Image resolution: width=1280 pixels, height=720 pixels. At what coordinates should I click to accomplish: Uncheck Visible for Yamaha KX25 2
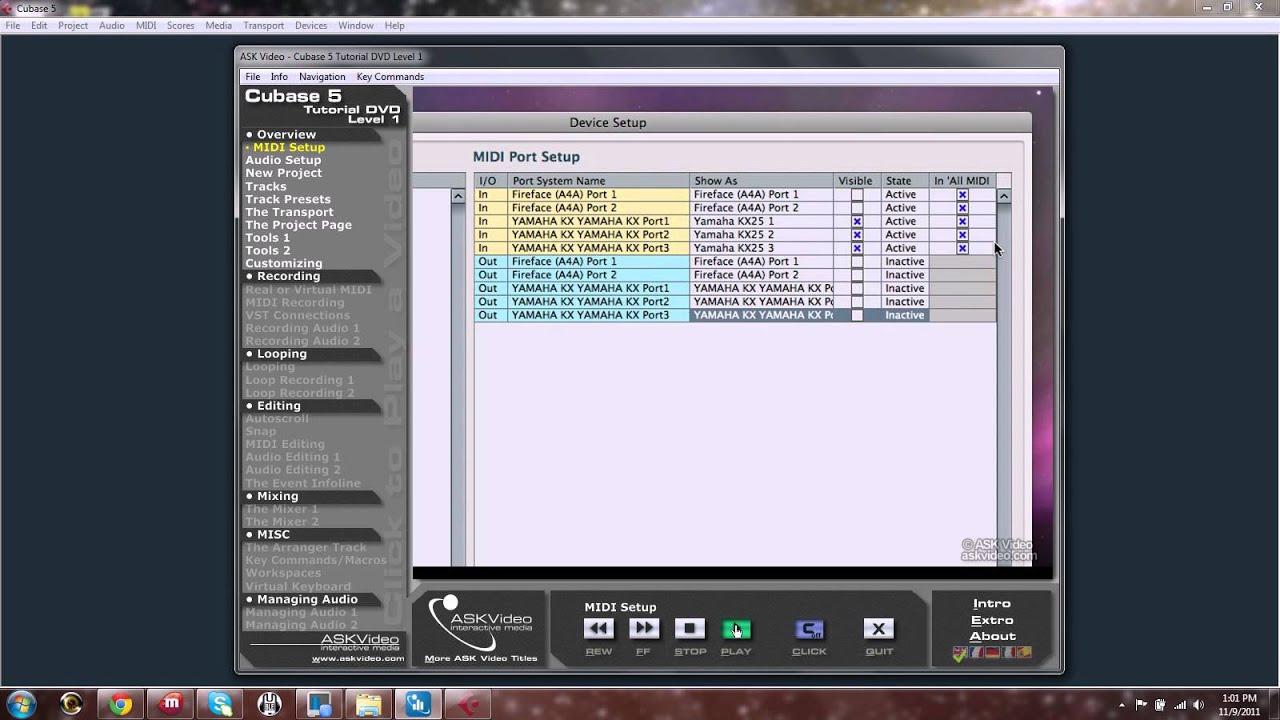click(857, 235)
